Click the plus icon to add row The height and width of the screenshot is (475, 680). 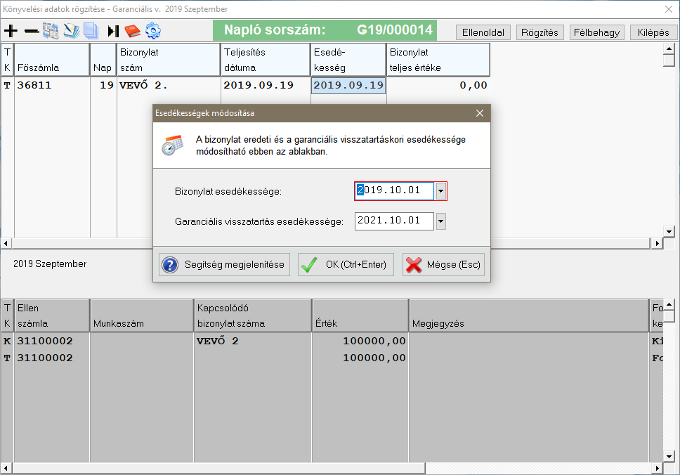pyautogui.click(x=11, y=31)
